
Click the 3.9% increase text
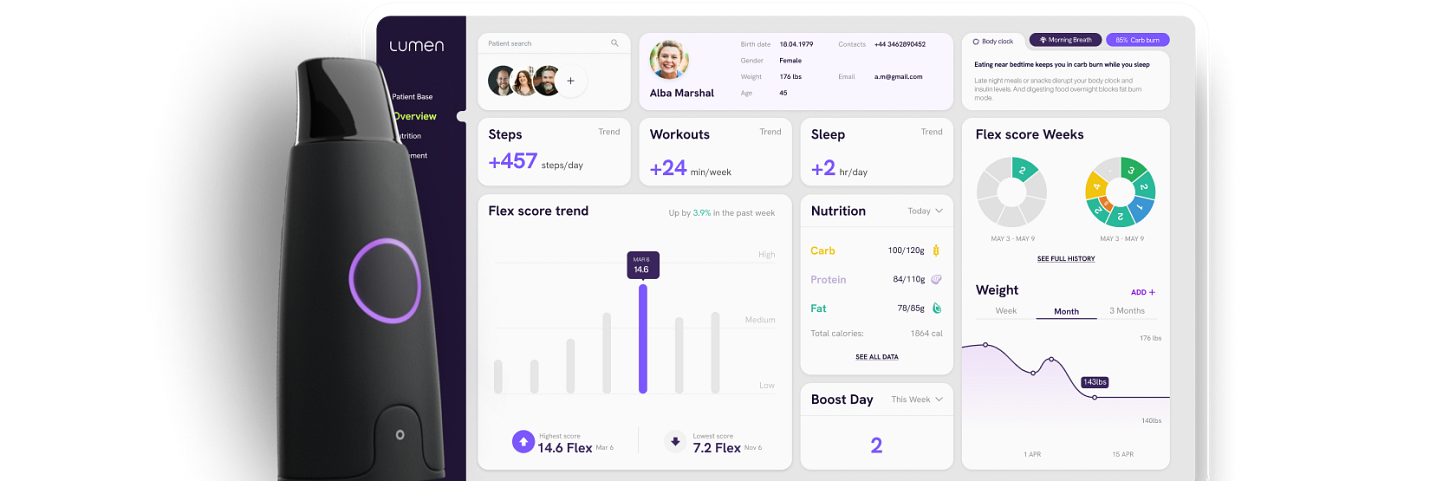pos(702,213)
